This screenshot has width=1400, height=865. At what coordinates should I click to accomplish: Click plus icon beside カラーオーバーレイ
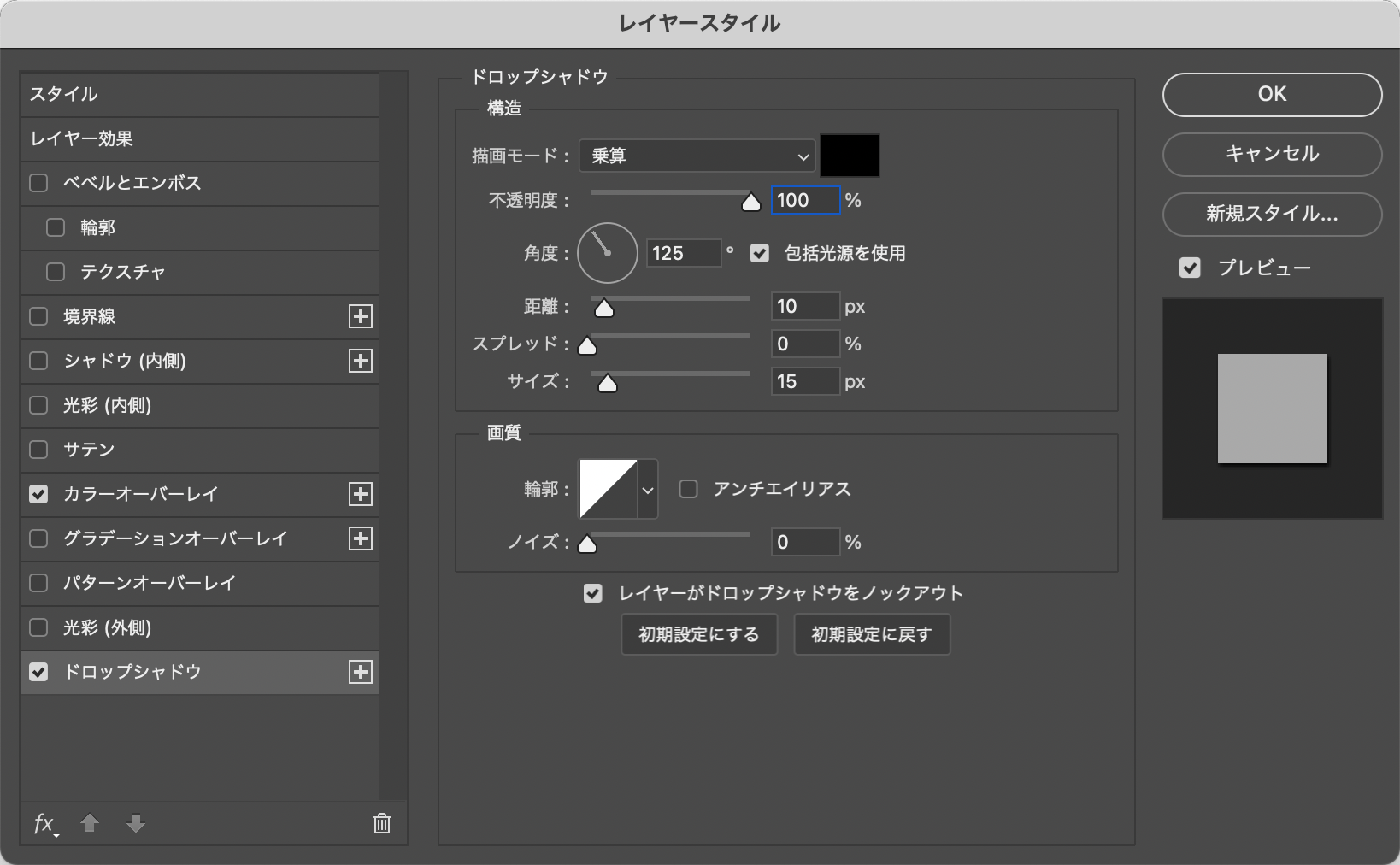coord(361,494)
